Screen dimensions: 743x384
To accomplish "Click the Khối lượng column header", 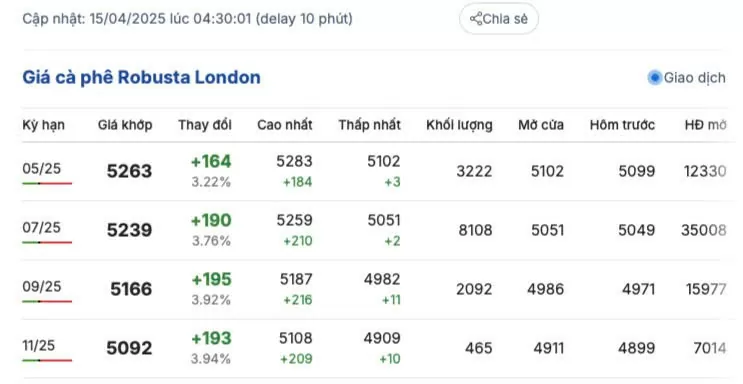I will click(459, 125).
